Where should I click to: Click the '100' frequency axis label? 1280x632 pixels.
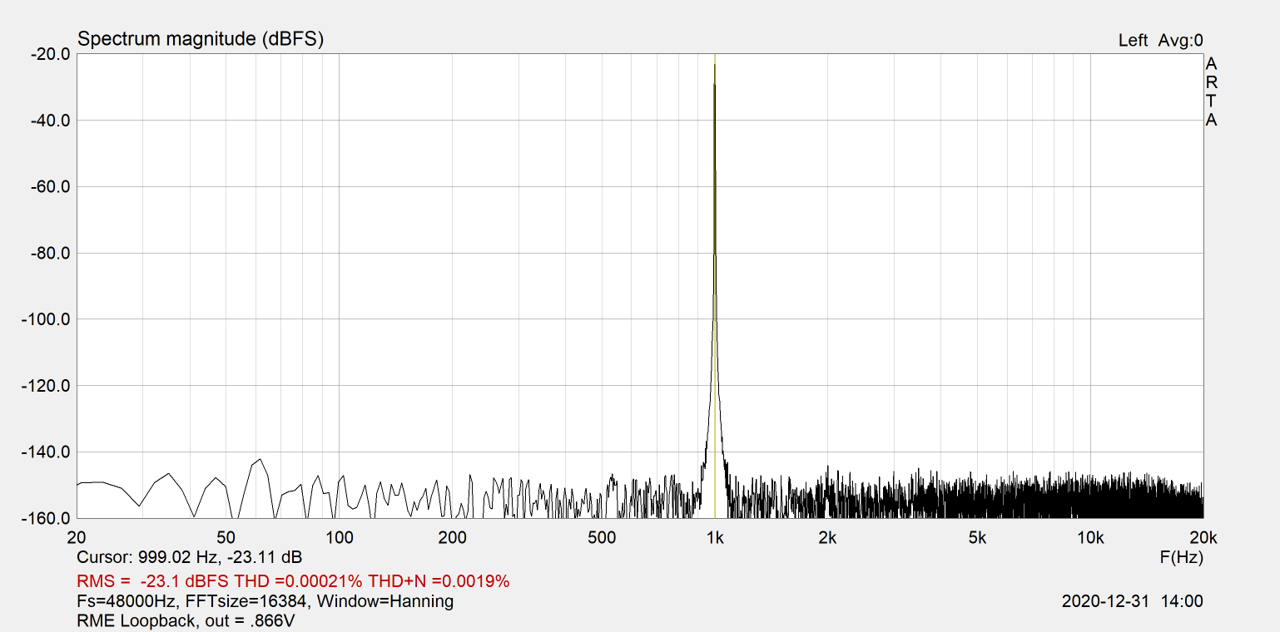click(x=339, y=537)
